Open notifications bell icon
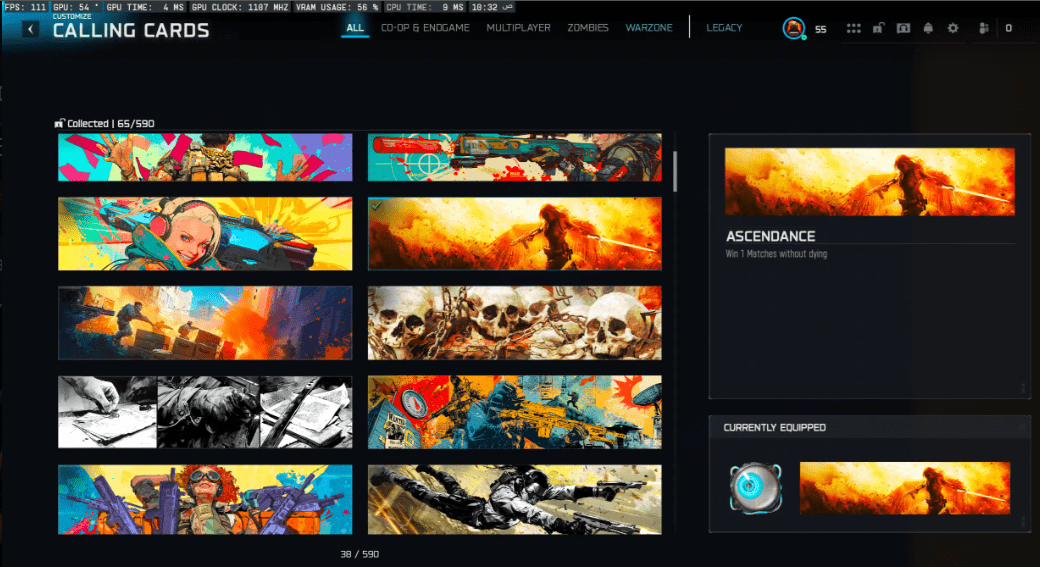Image resolution: width=1040 pixels, height=567 pixels. (927, 28)
